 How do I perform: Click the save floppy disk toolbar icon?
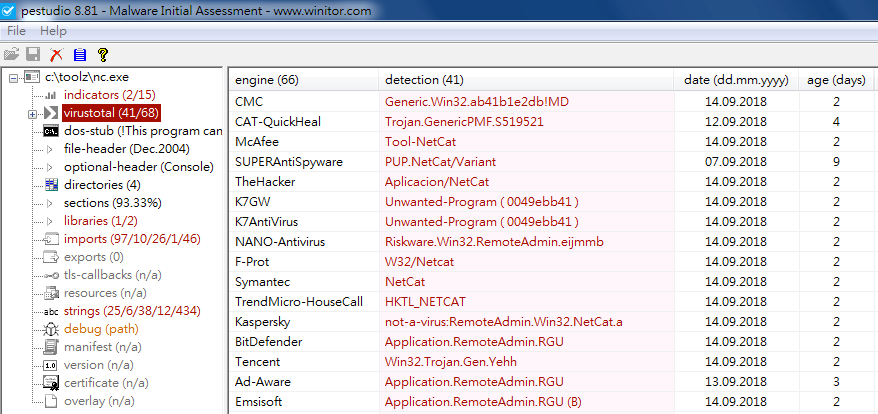(x=32, y=54)
